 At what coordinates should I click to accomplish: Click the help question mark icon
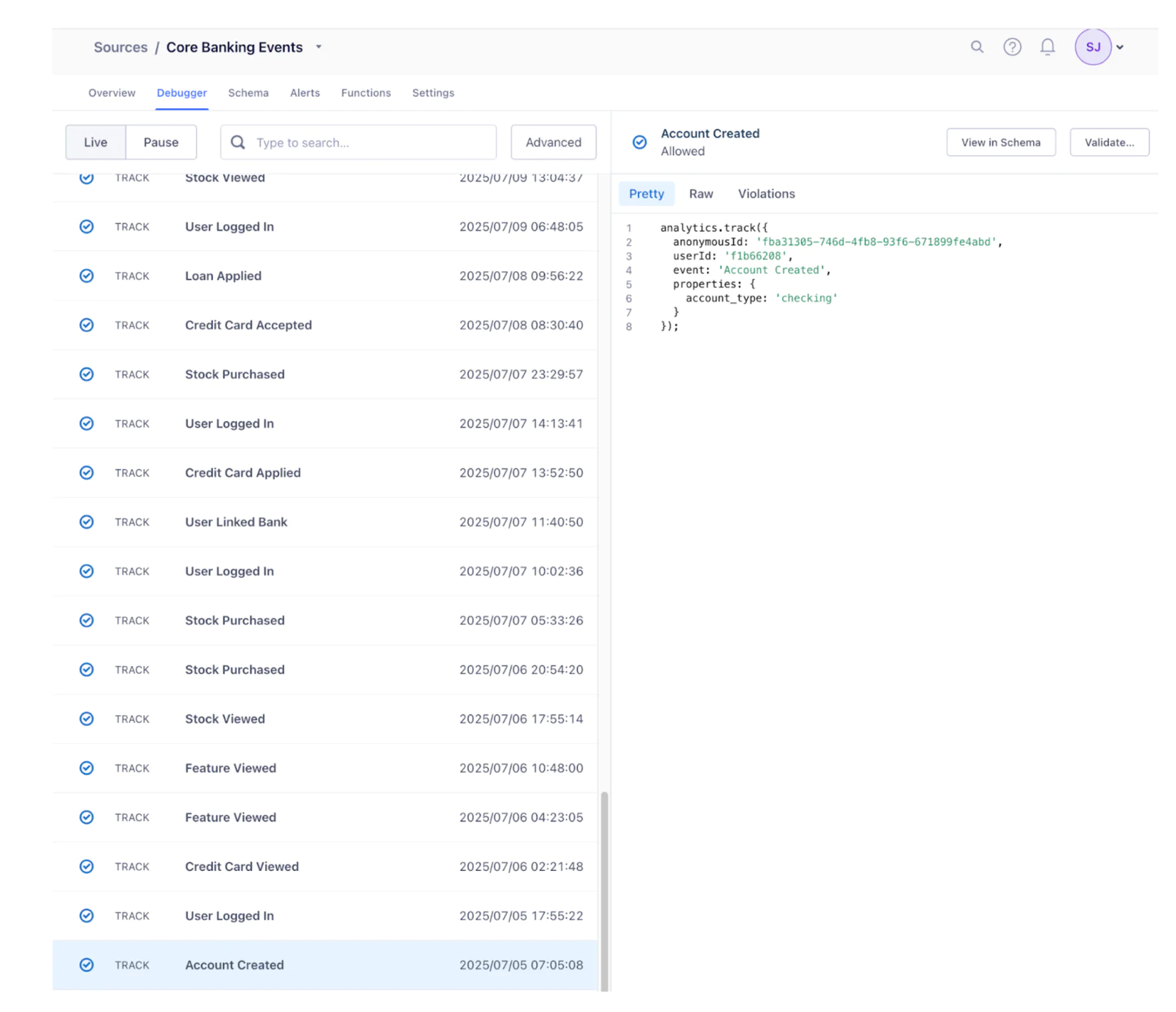click(1012, 46)
